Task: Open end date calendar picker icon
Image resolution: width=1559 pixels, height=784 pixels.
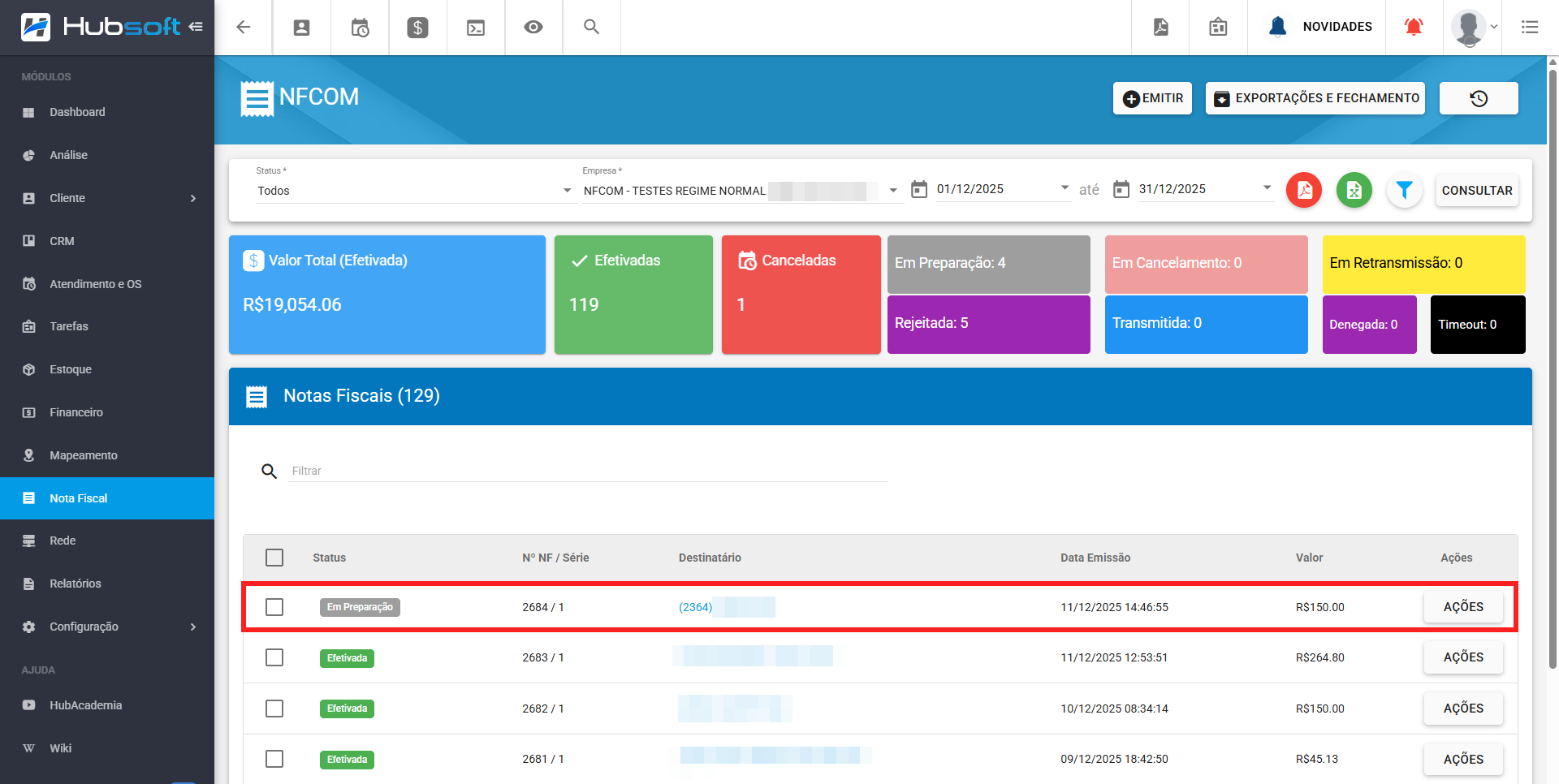Action: (1121, 189)
